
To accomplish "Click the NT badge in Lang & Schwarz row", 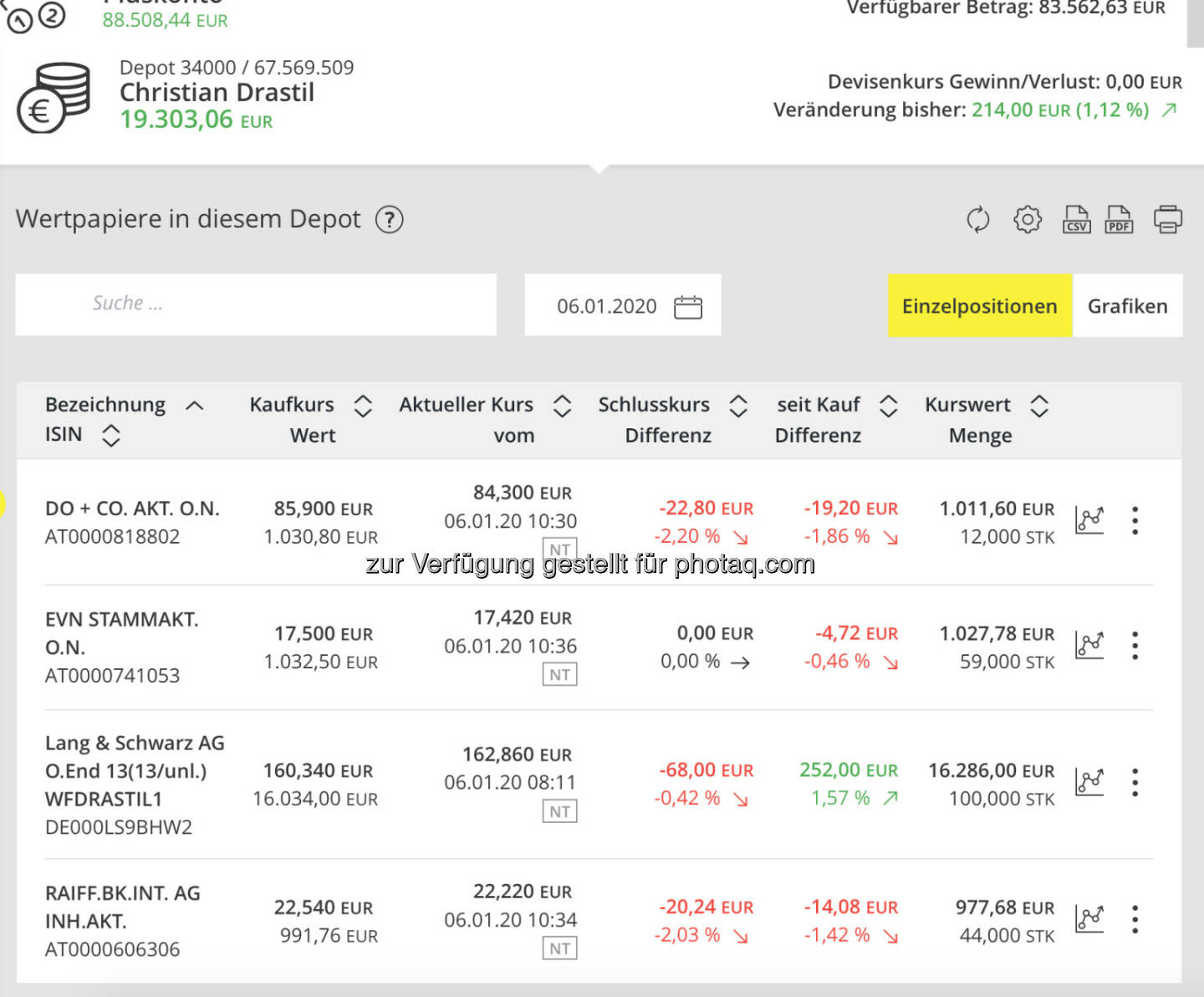I will pos(560,811).
